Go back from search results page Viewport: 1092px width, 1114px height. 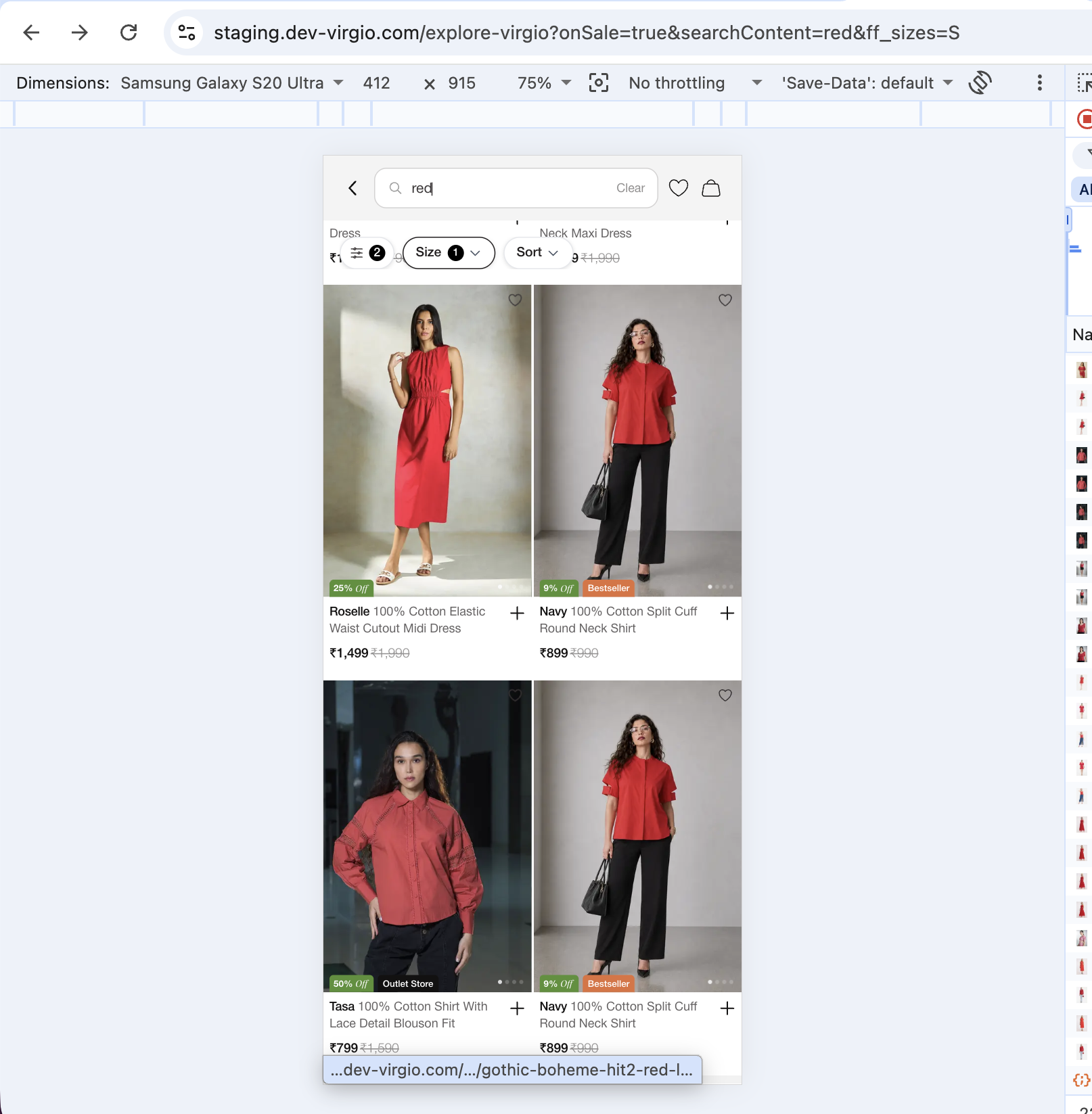tap(352, 188)
